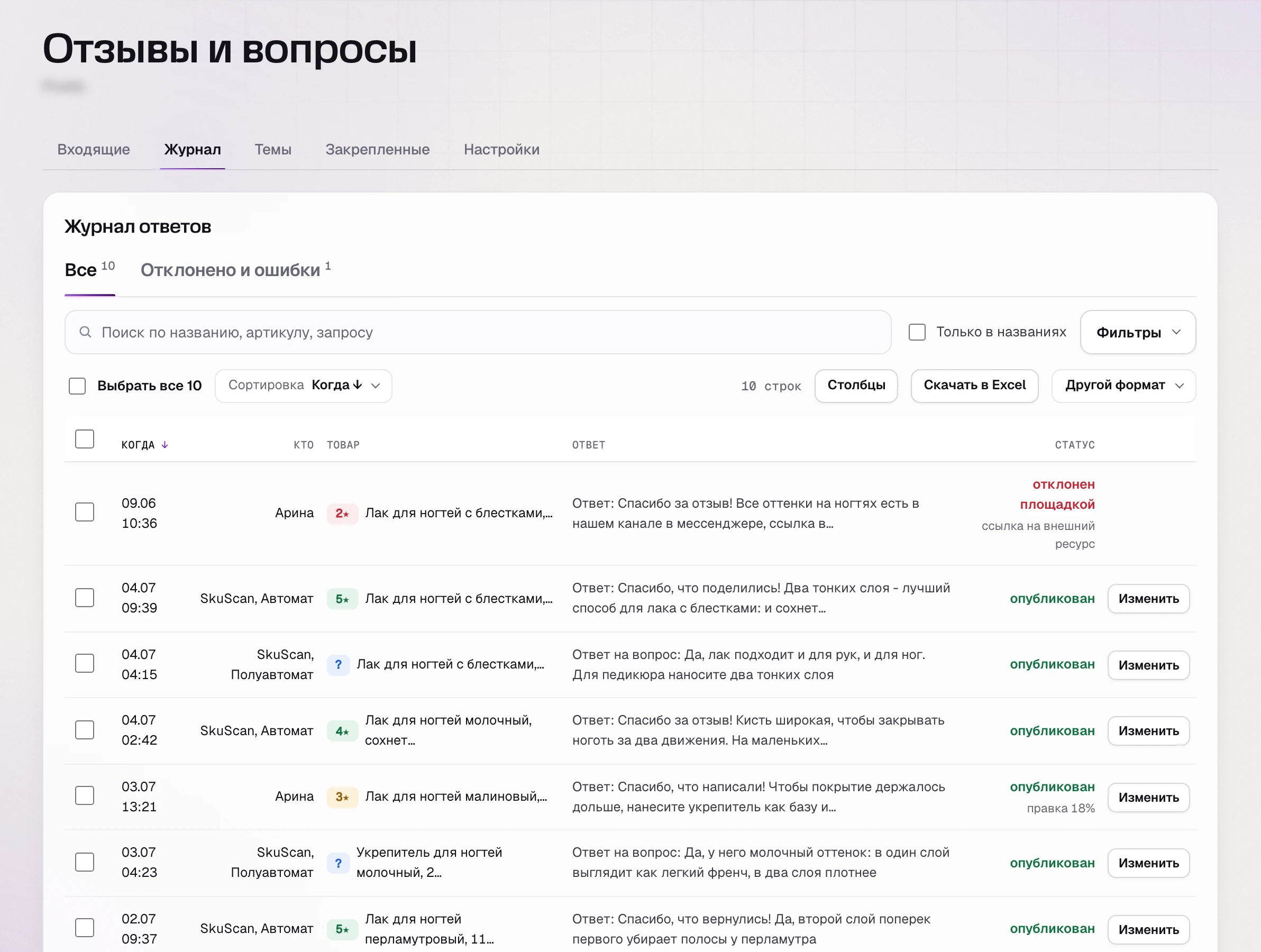This screenshot has width=1261, height=952.
Task: Click Изменить for the 04.07 02:42 reply
Action: [x=1149, y=731]
